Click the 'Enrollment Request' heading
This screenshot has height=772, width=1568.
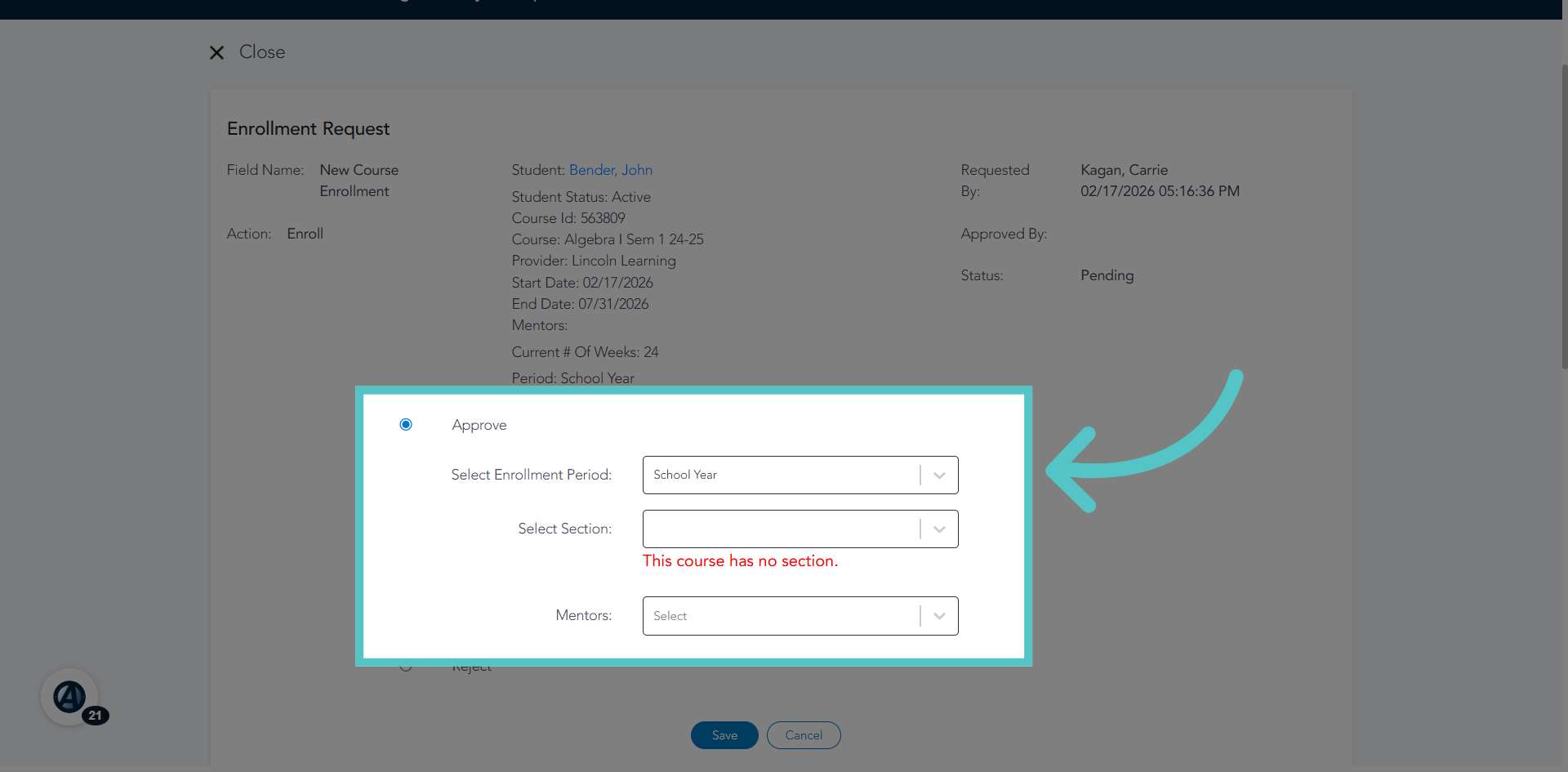(x=309, y=129)
